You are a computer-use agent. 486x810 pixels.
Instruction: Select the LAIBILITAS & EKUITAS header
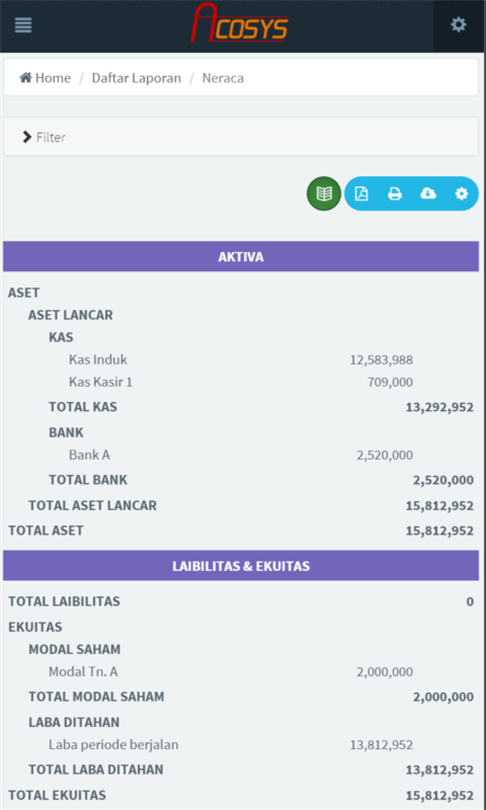(241, 566)
